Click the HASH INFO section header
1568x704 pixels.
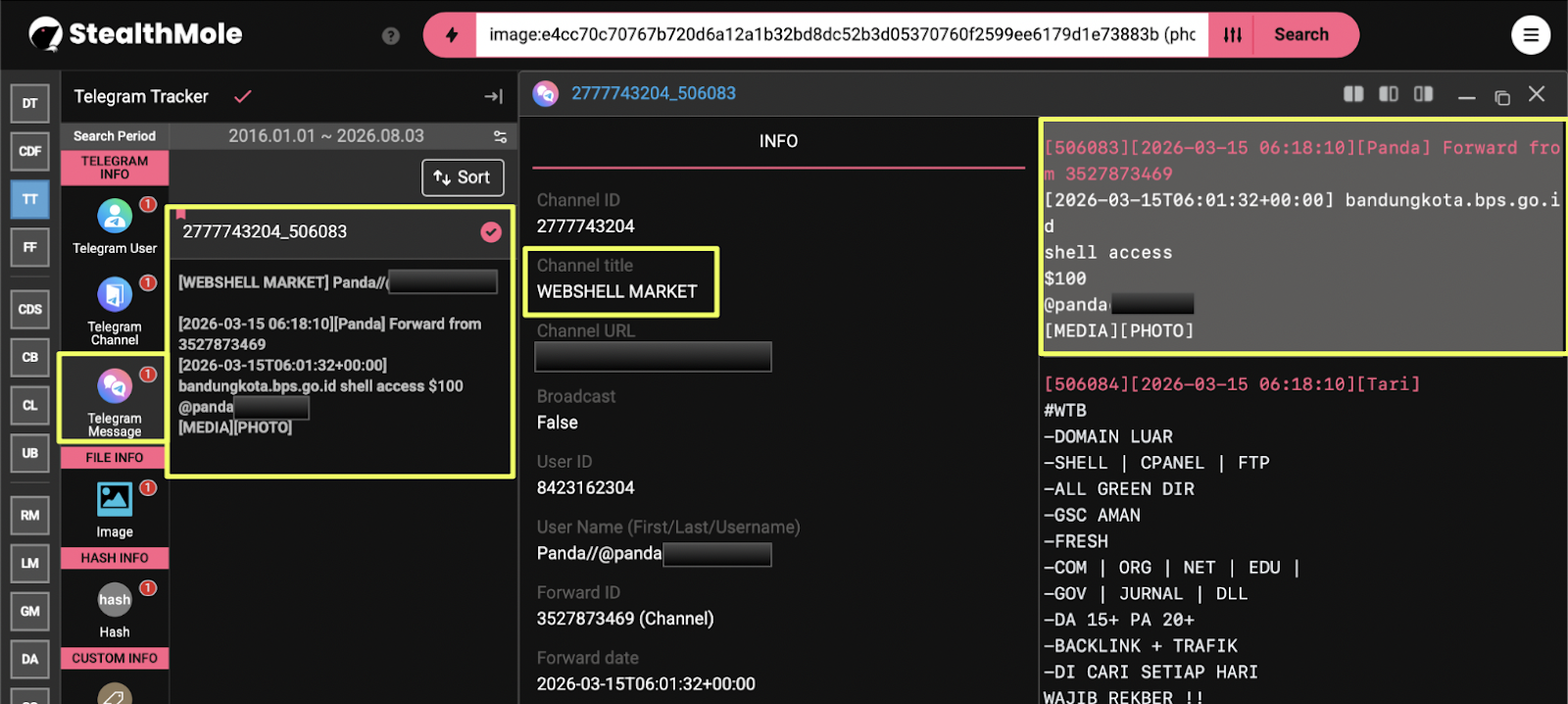pos(115,558)
